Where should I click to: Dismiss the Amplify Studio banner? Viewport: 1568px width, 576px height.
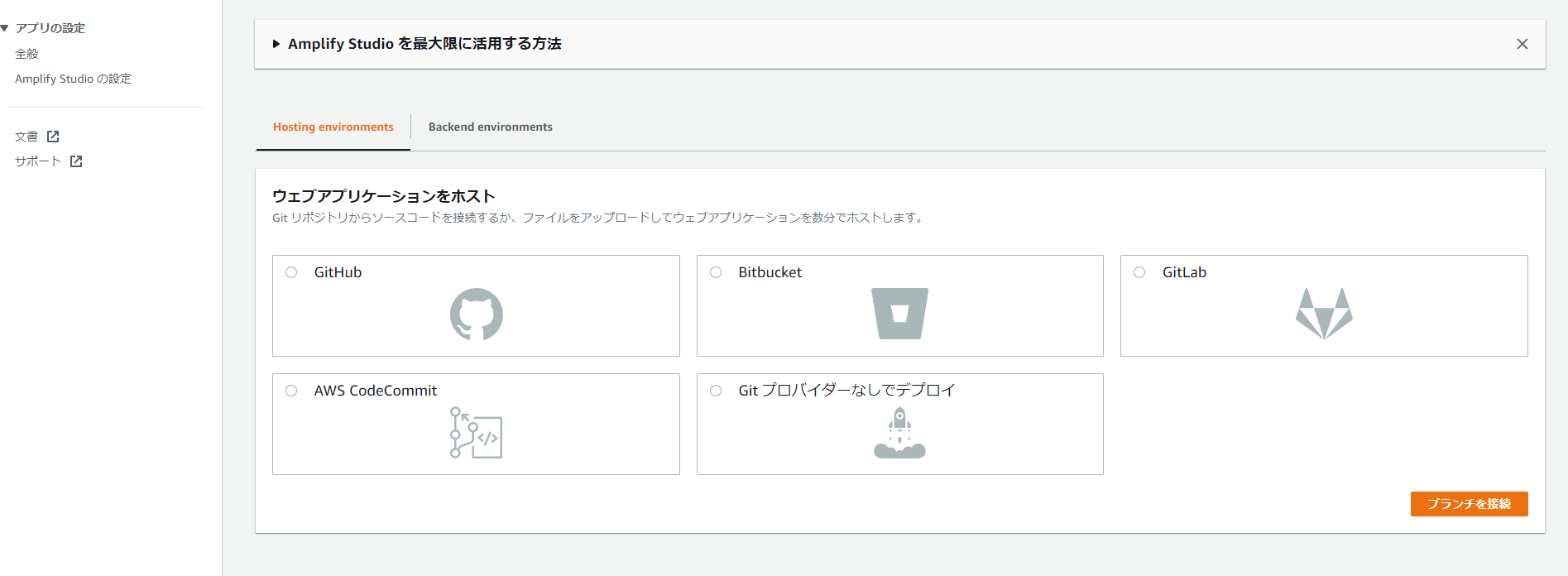pyautogui.click(x=1522, y=44)
